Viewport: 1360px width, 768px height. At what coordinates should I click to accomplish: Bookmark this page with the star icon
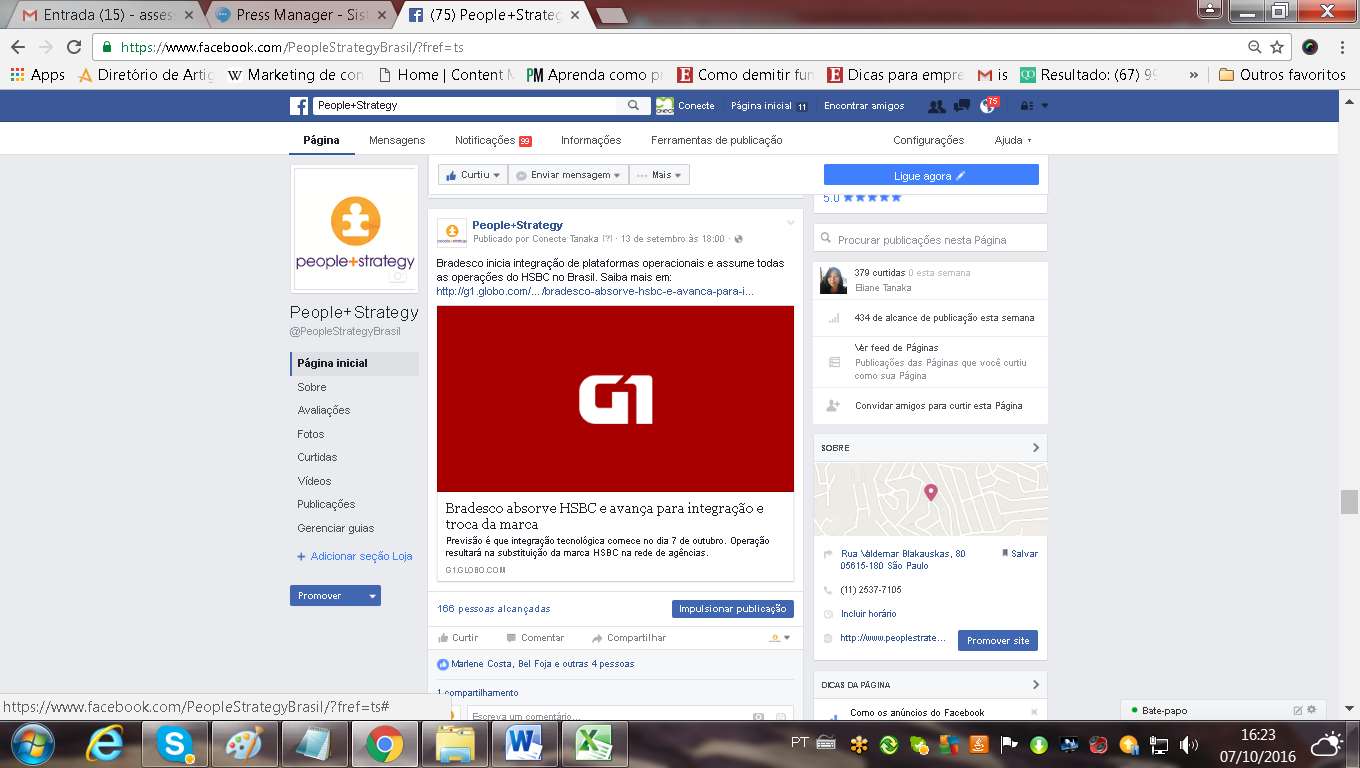1277,47
